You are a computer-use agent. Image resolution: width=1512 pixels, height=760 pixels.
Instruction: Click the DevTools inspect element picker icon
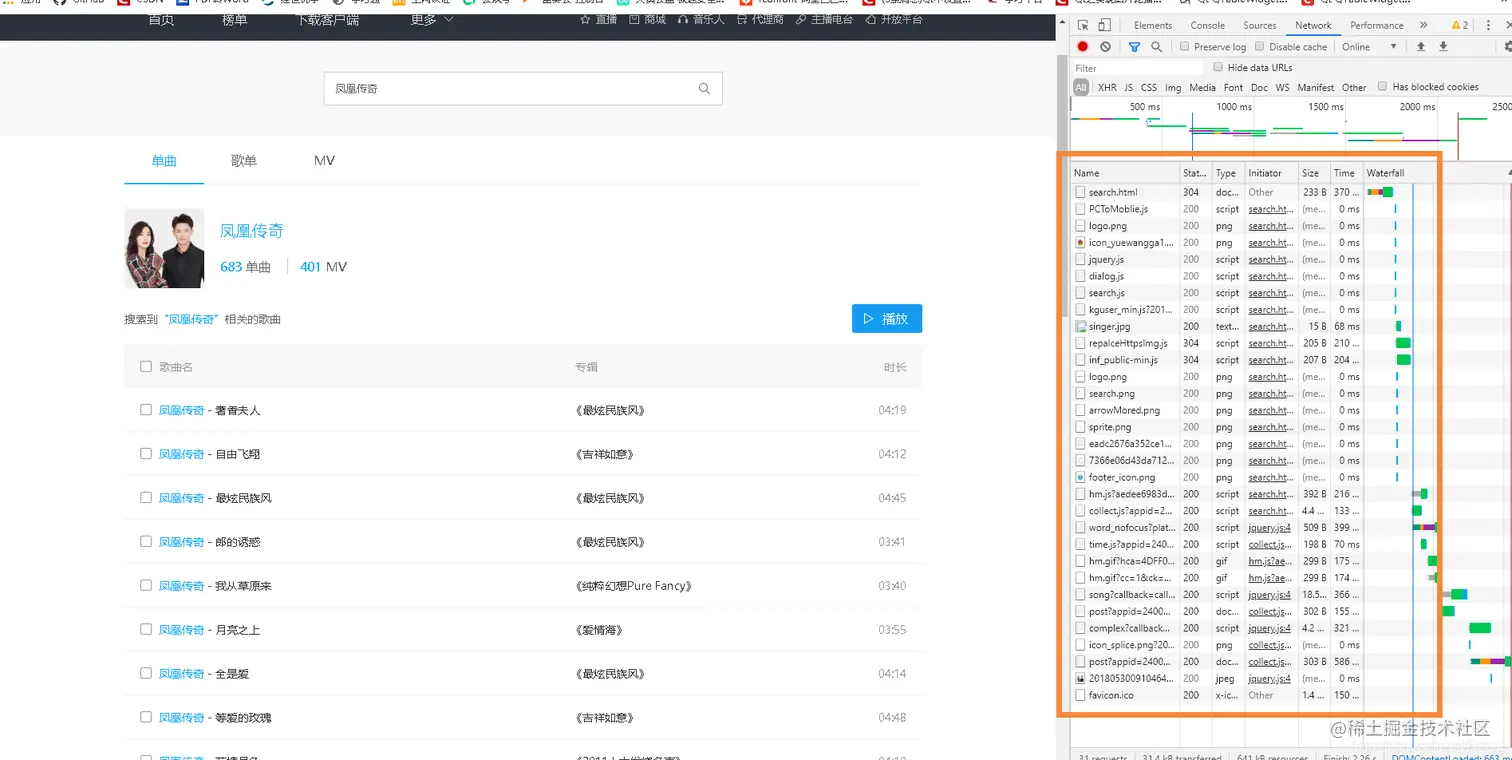point(1083,25)
